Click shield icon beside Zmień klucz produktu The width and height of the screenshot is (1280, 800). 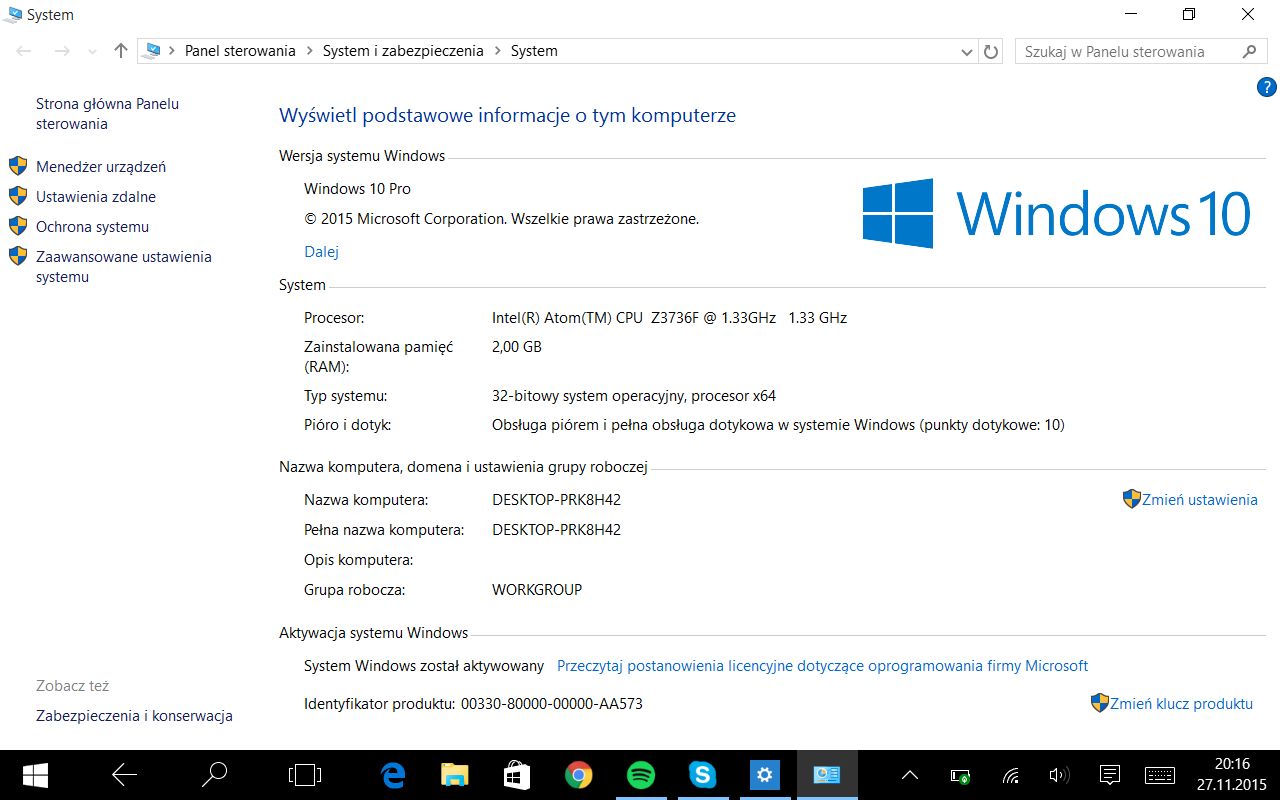coord(1100,703)
